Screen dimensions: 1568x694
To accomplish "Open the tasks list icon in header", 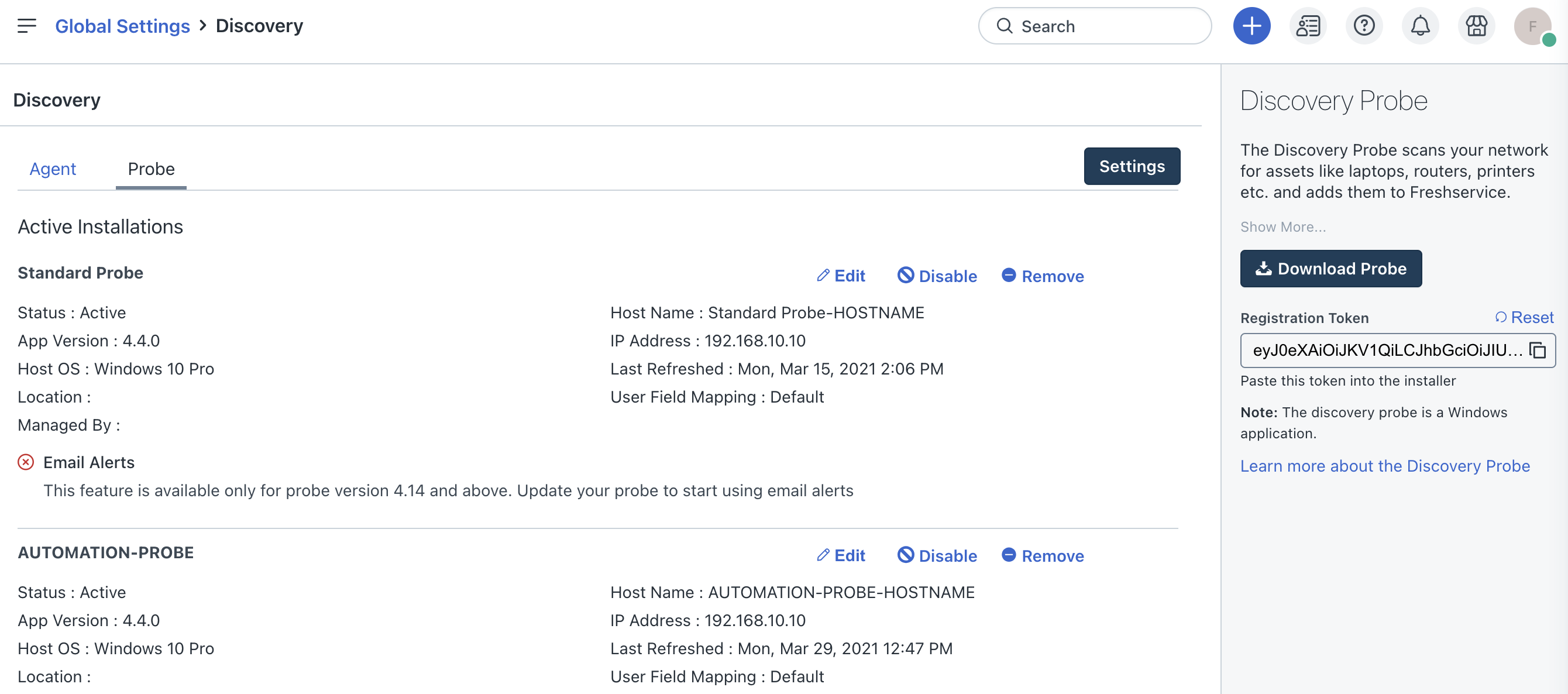I will click(1308, 26).
